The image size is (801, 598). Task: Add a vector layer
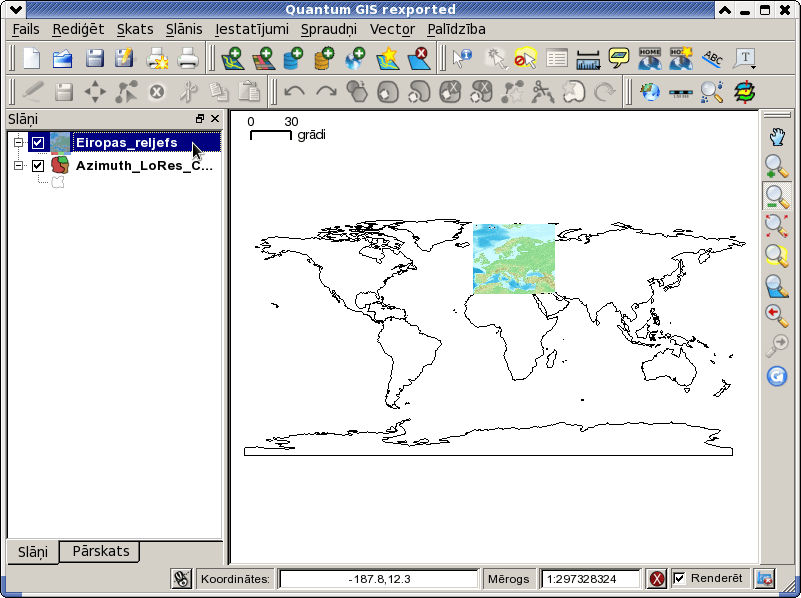tap(232, 58)
